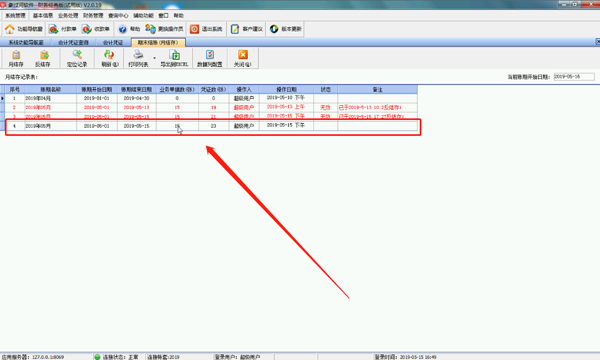Select record row 1 for 2019年04月
600x360 pixels.
(x=211, y=98)
